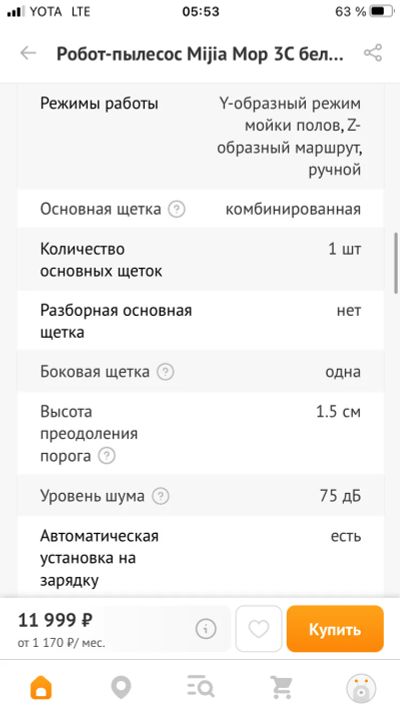Screen dimensions: 400x711
Task: Tap the share icon in the header
Action: (x=373, y=53)
